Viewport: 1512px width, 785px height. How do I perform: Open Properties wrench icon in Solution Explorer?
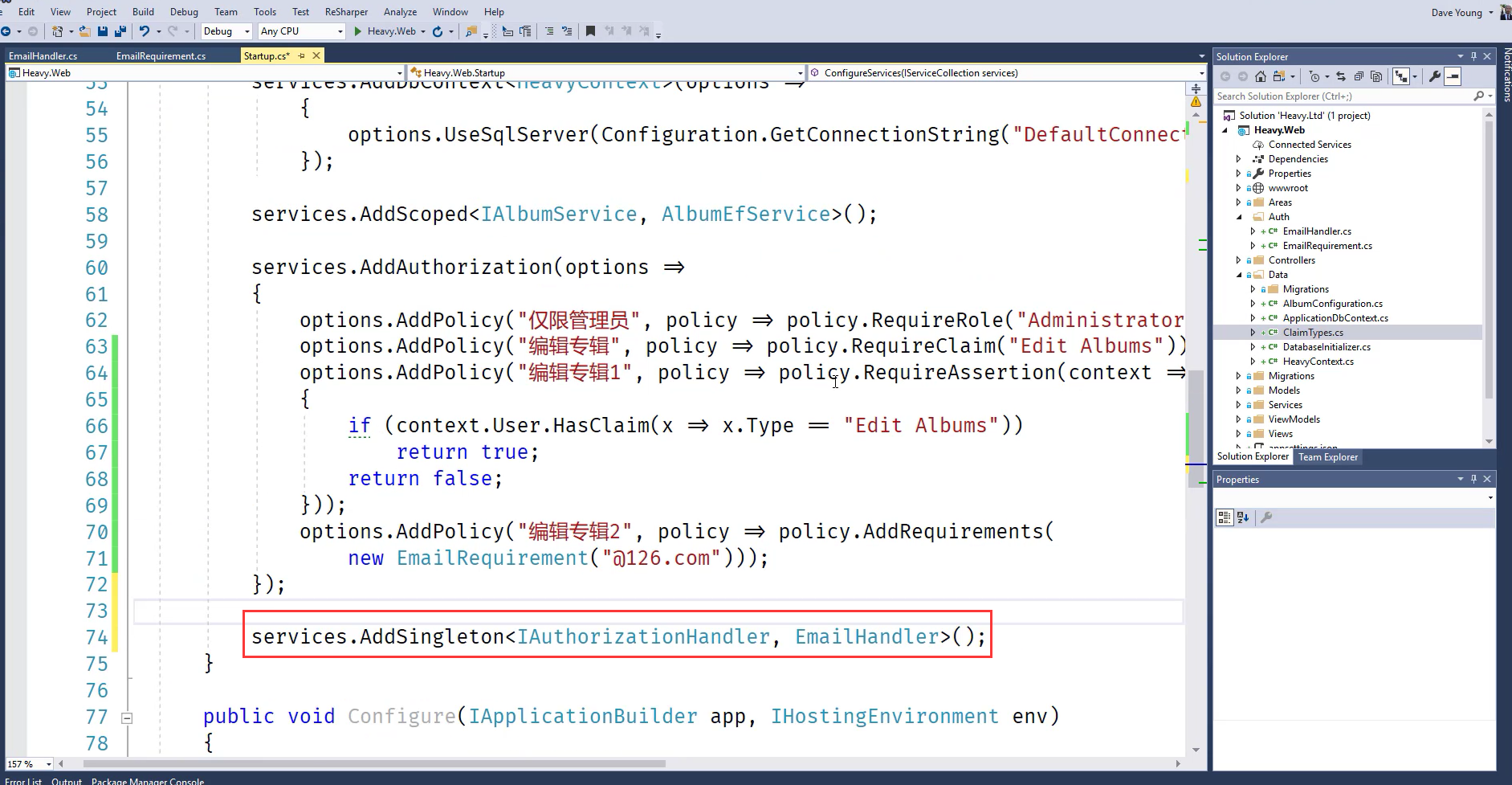tap(1434, 76)
